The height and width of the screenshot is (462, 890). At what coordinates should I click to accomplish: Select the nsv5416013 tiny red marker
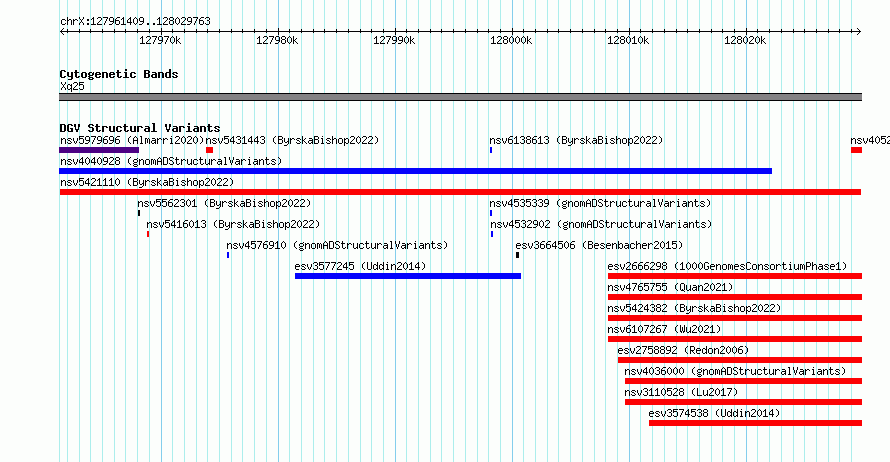148,234
